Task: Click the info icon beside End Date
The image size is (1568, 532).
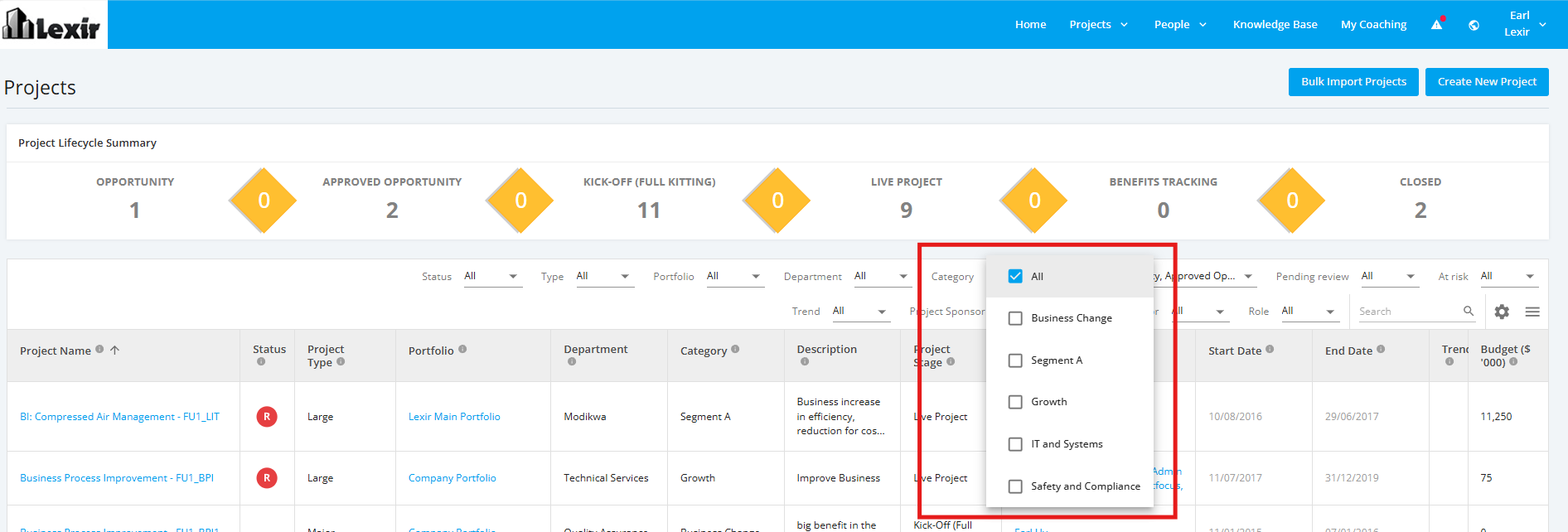Action: [x=1381, y=349]
